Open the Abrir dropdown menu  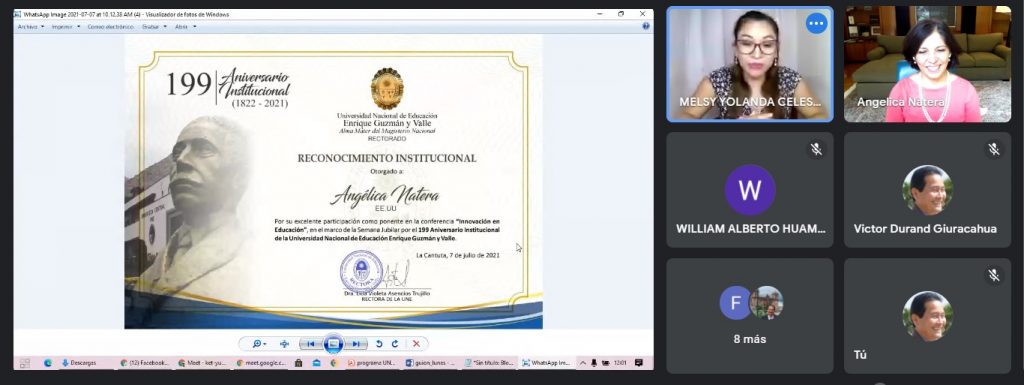[x=185, y=27]
